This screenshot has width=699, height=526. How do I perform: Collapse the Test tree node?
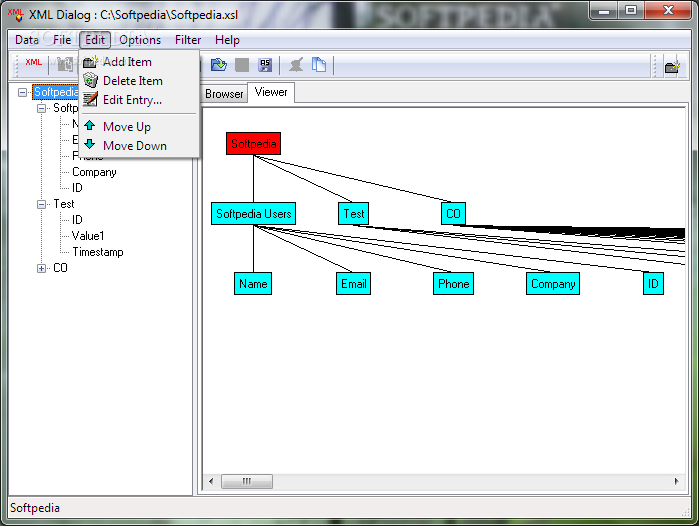pyautogui.click(x=41, y=205)
